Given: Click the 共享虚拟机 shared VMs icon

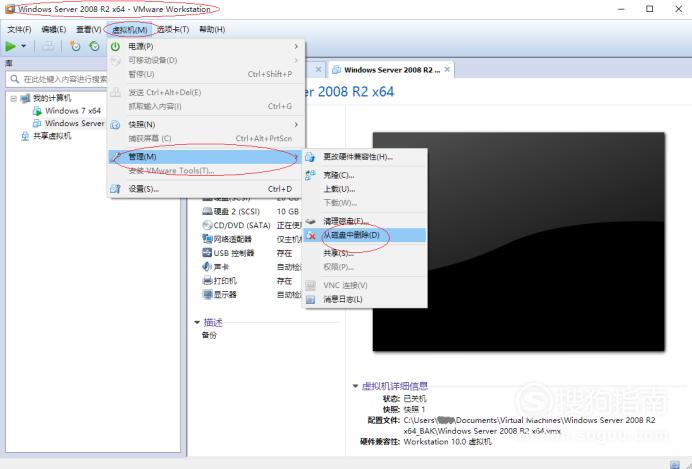Looking at the screenshot, I should tap(25, 136).
